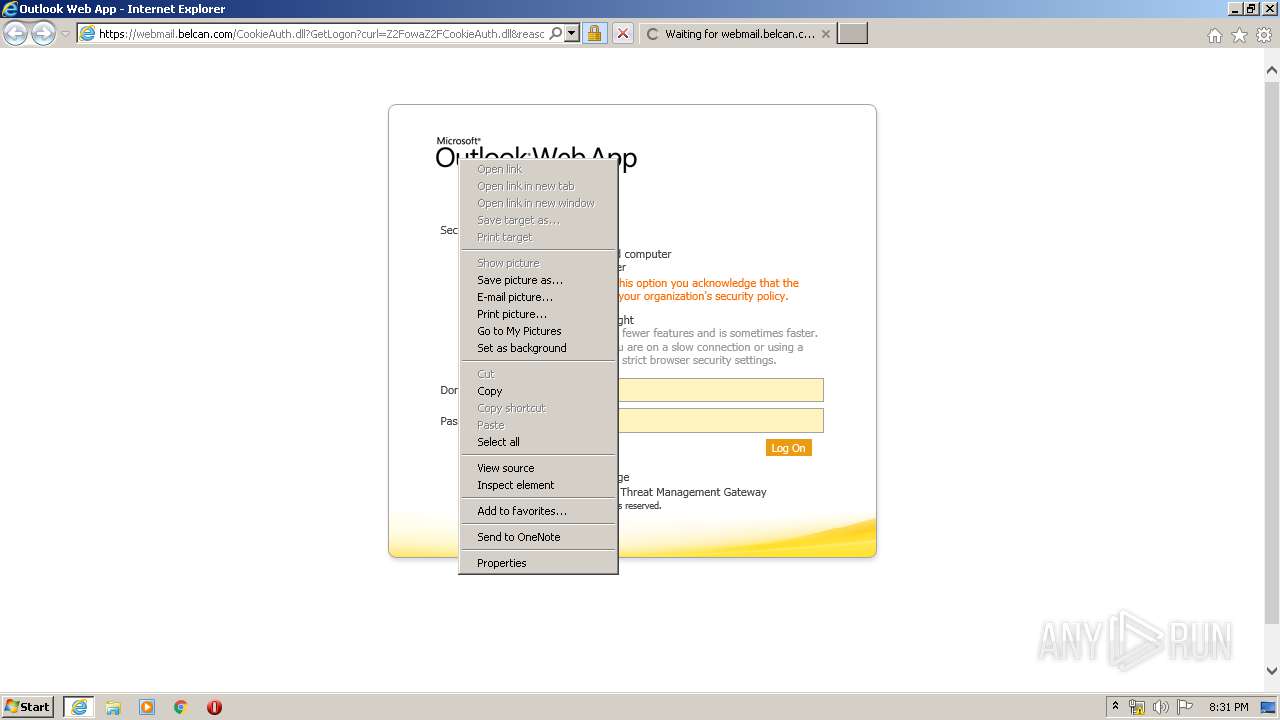Choose 'Copy' in the context menu

tap(538, 391)
